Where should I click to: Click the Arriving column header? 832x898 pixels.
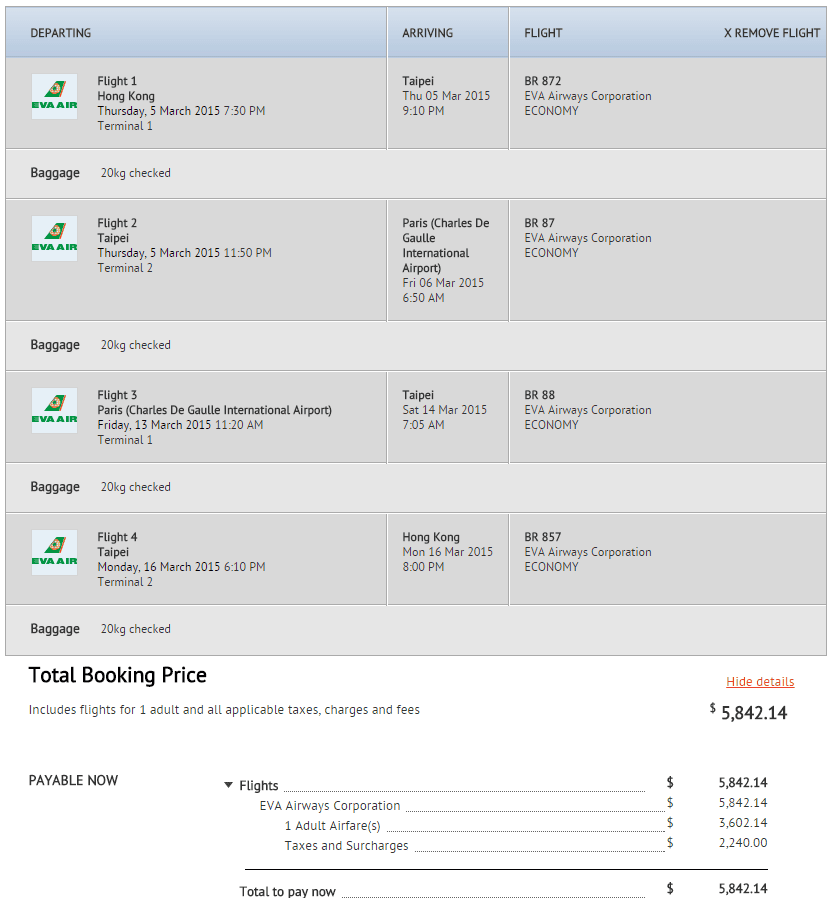click(x=427, y=33)
